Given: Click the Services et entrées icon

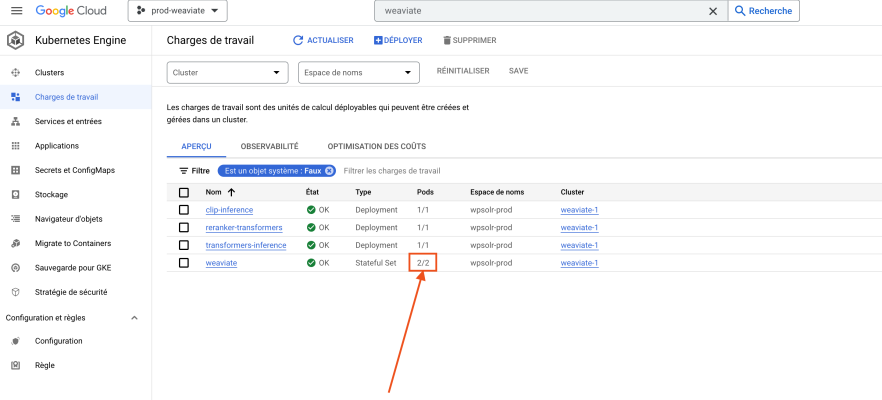Looking at the screenshot, I should (16, 122).
